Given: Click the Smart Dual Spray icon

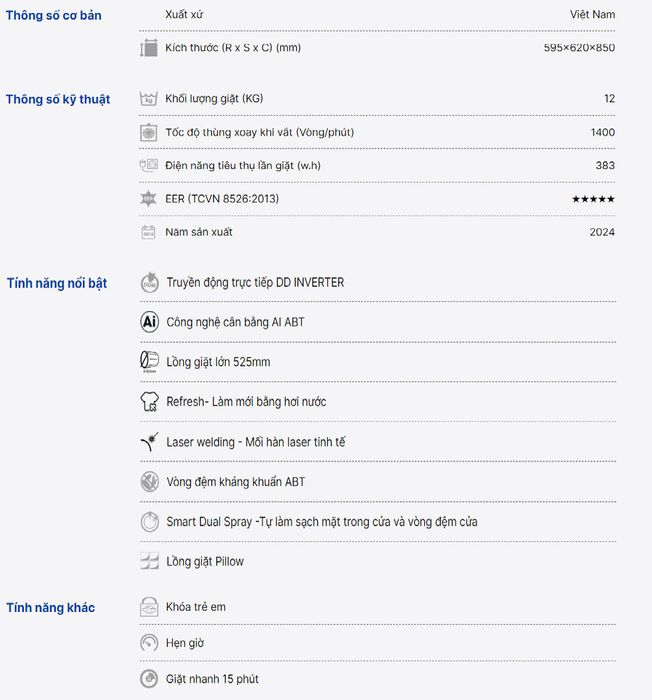Looking at the screenshot, I should [150, 522].
